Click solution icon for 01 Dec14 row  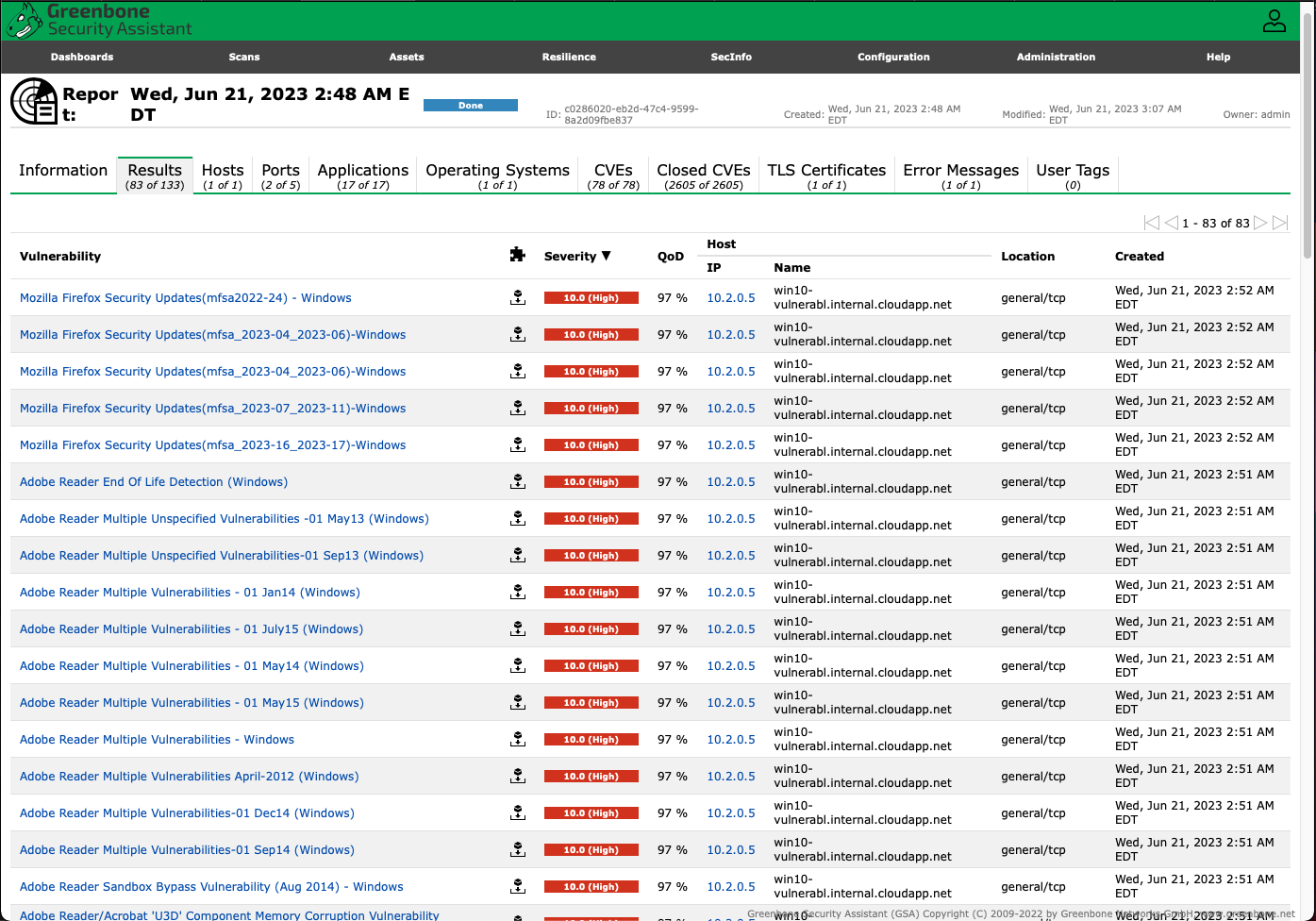coord(518,812)
